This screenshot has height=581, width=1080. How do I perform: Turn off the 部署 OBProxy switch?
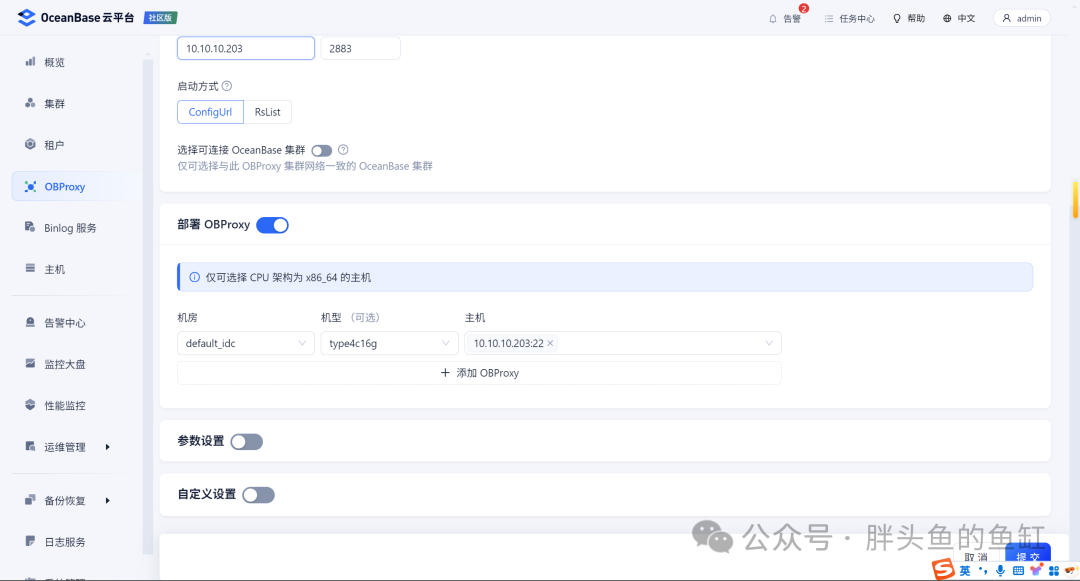pyautogui.click(x=273, y=225)
